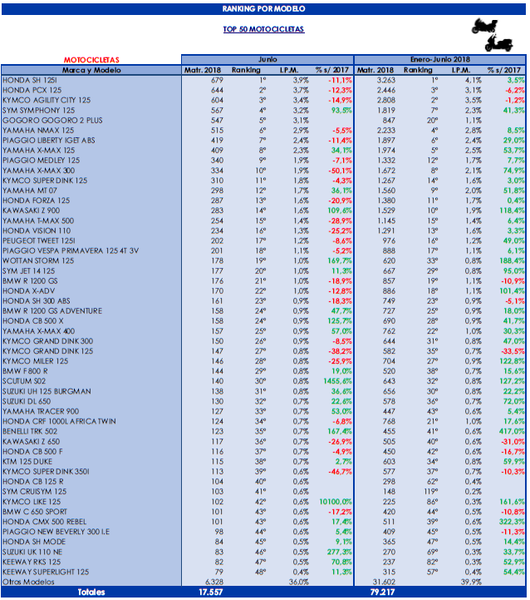Select YAMAHA X-MAX 400 row label
Screen dimensions: 530x600
[39, 331]
